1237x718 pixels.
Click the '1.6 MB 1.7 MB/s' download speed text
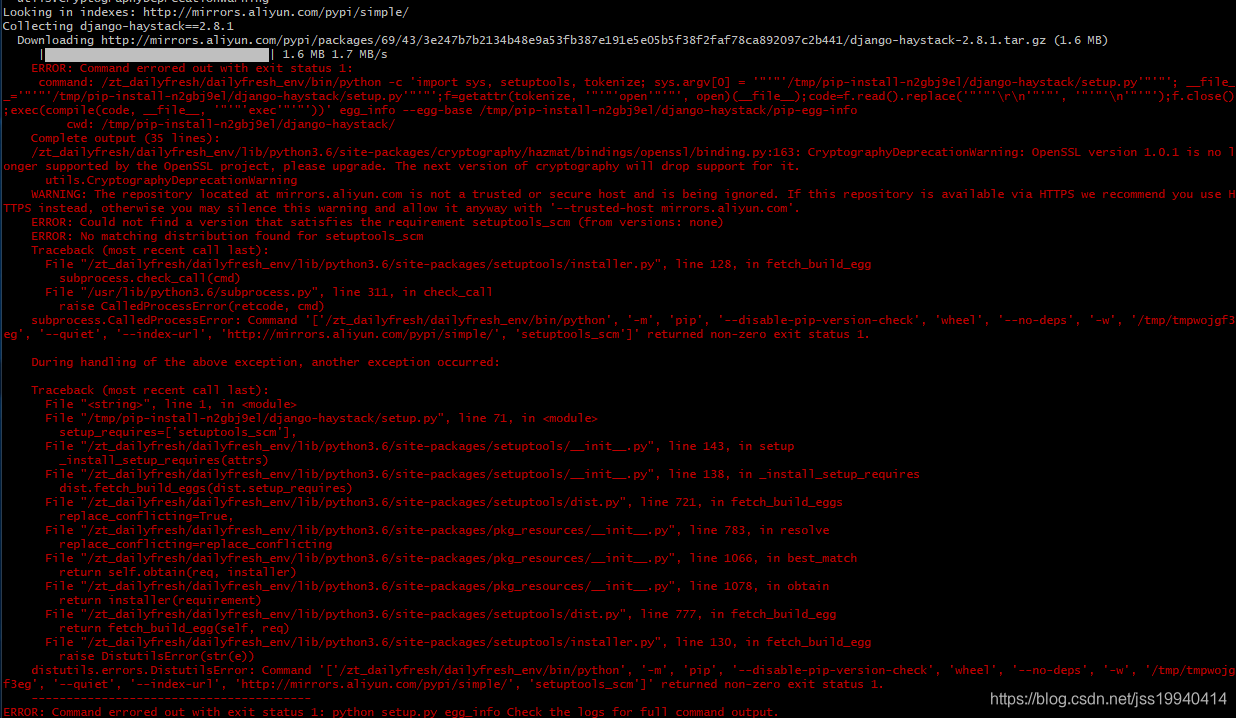coord(335,54)
